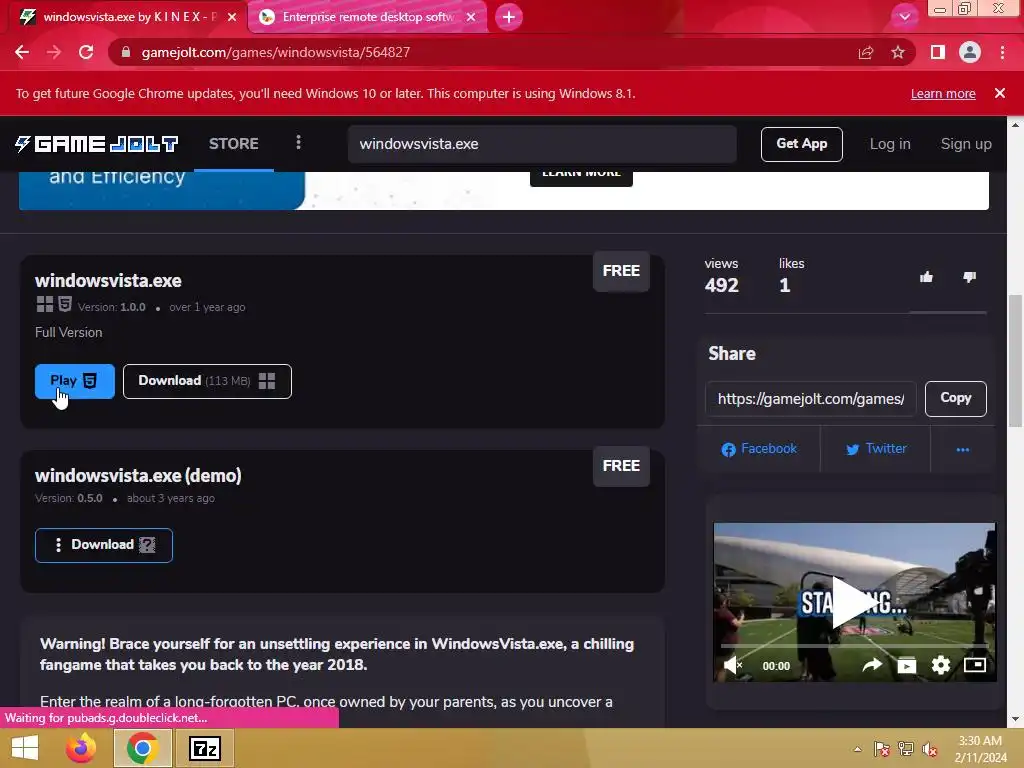Click the Get App button
1024x768 pixels.
coord(801,144)
